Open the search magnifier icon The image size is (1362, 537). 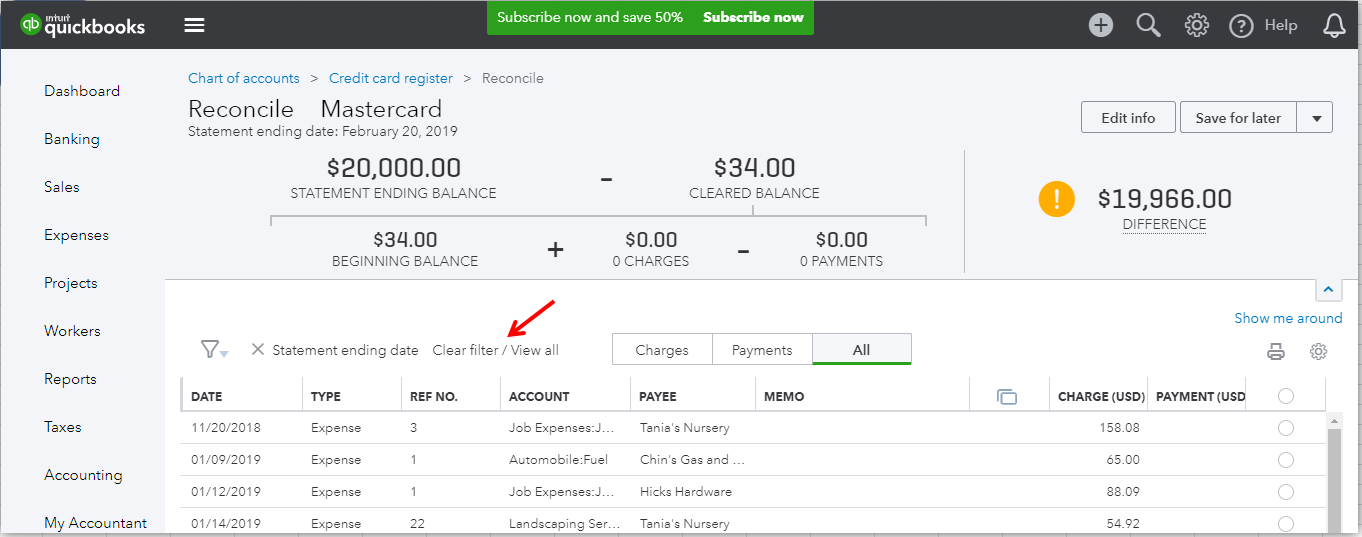click(1149, 25)
